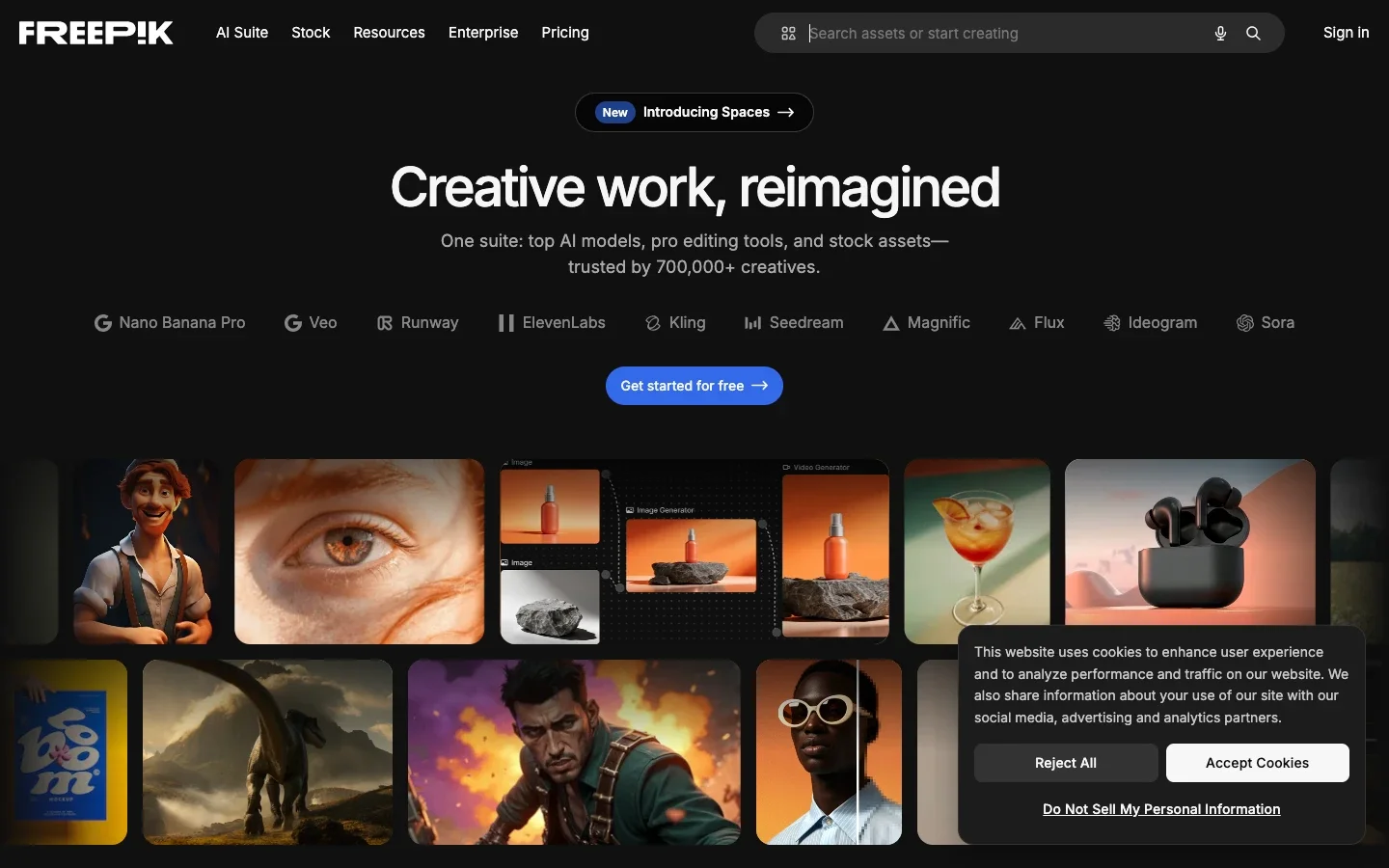Select the Flux model icon
Viewport: 1389px width, 868px height.
pyautogui.click(x=1016, y=323)
